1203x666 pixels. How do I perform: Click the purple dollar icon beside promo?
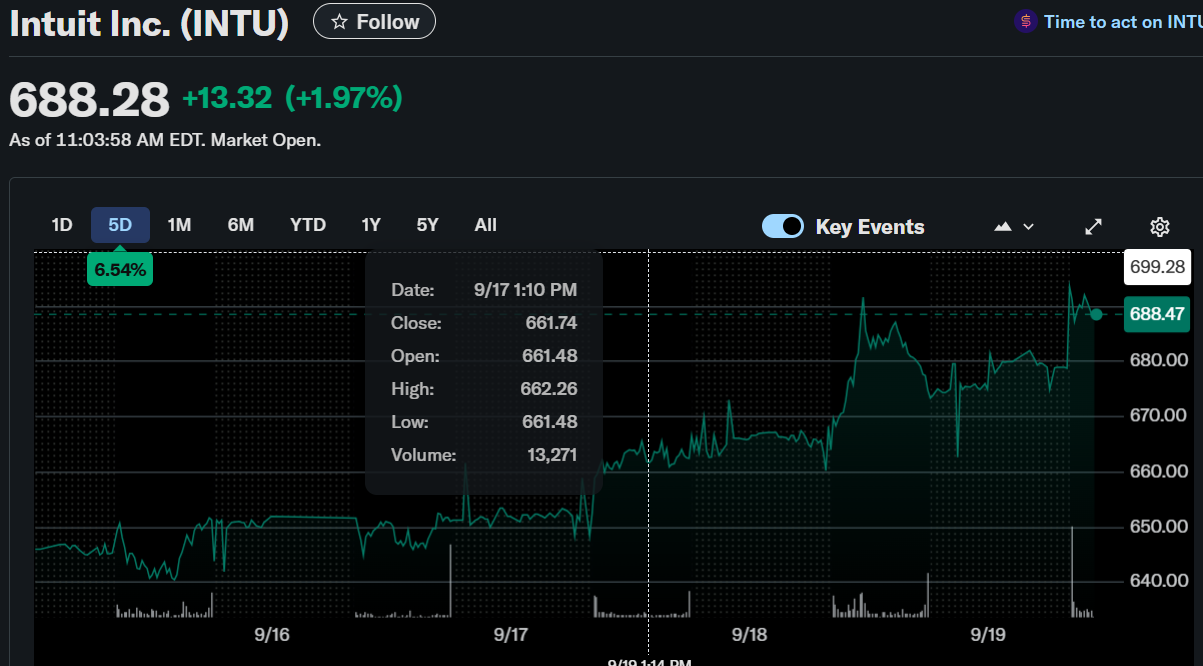[1025, 21]
